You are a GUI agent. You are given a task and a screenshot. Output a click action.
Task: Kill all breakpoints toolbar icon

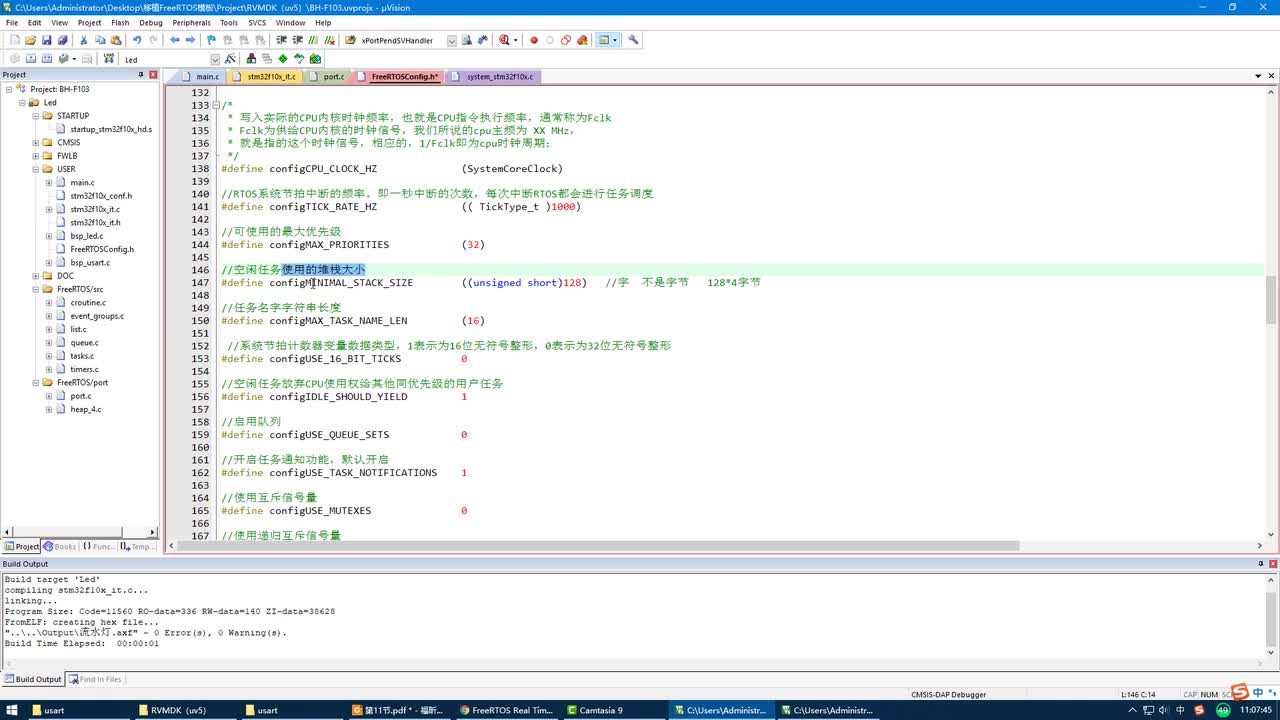pyautogui.click(x=582, y=40)
